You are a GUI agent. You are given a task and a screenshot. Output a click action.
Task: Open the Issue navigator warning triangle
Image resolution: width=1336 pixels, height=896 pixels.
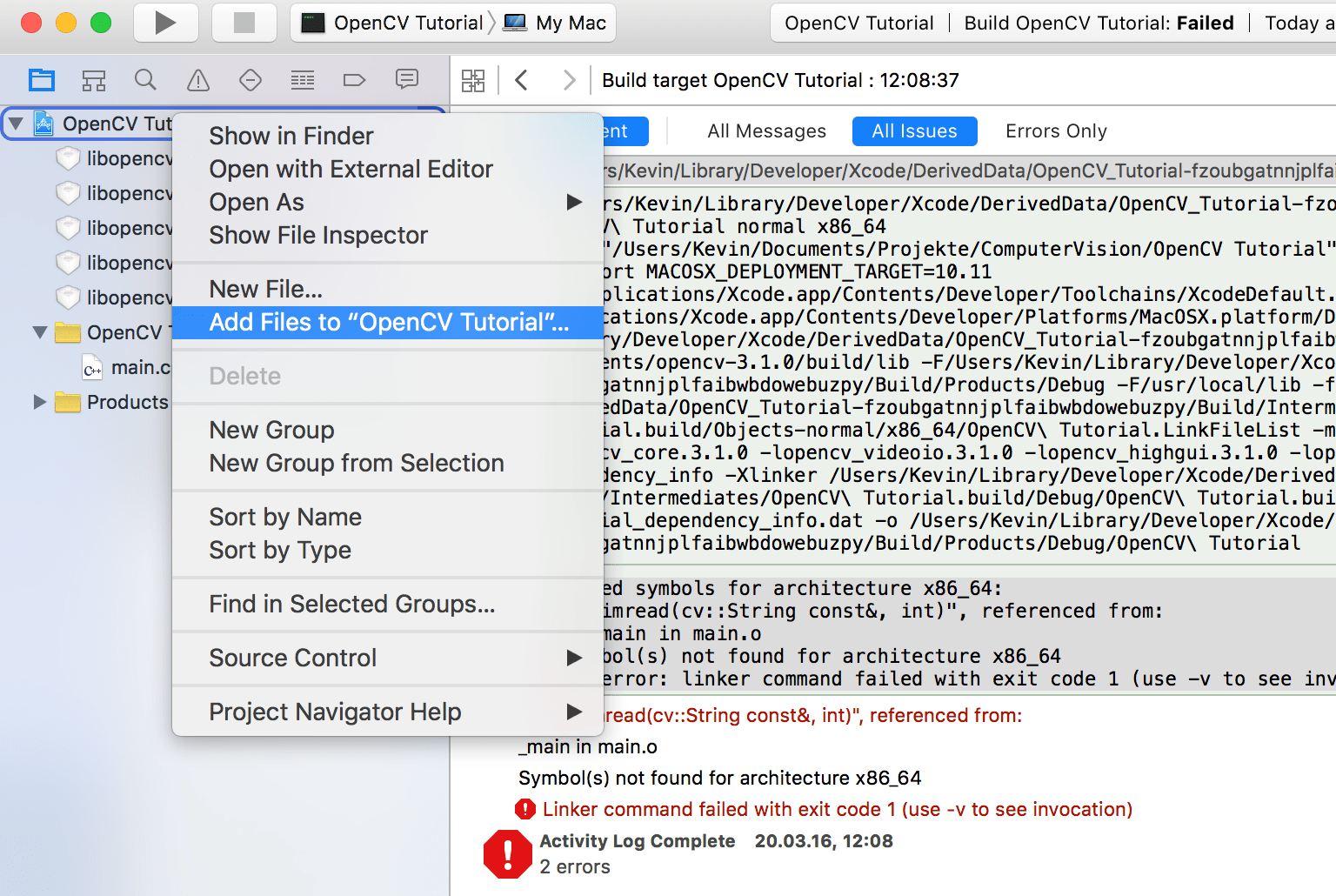click(x=197, y=79)
